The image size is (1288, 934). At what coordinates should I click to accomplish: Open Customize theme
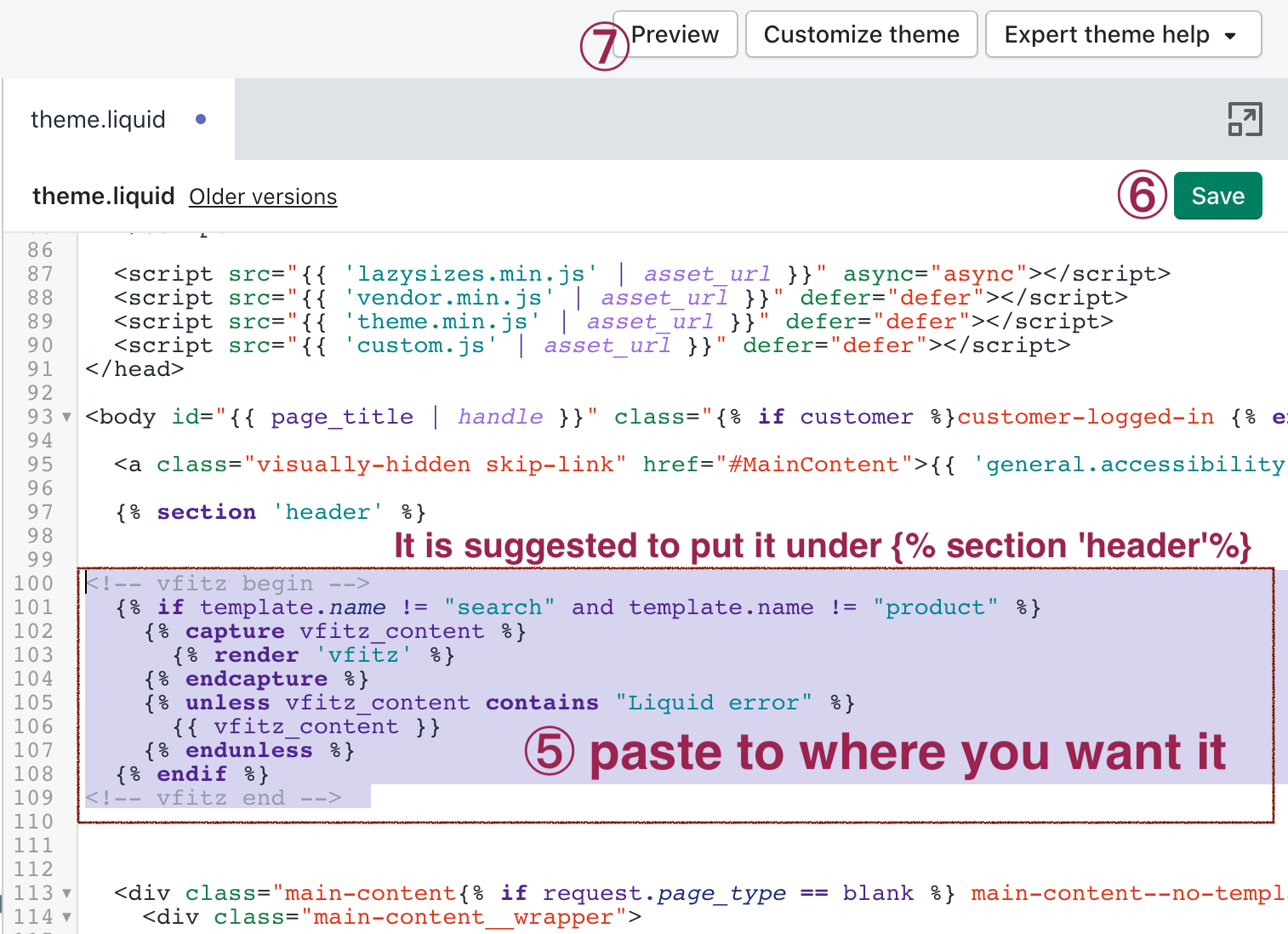click(862, 35)
